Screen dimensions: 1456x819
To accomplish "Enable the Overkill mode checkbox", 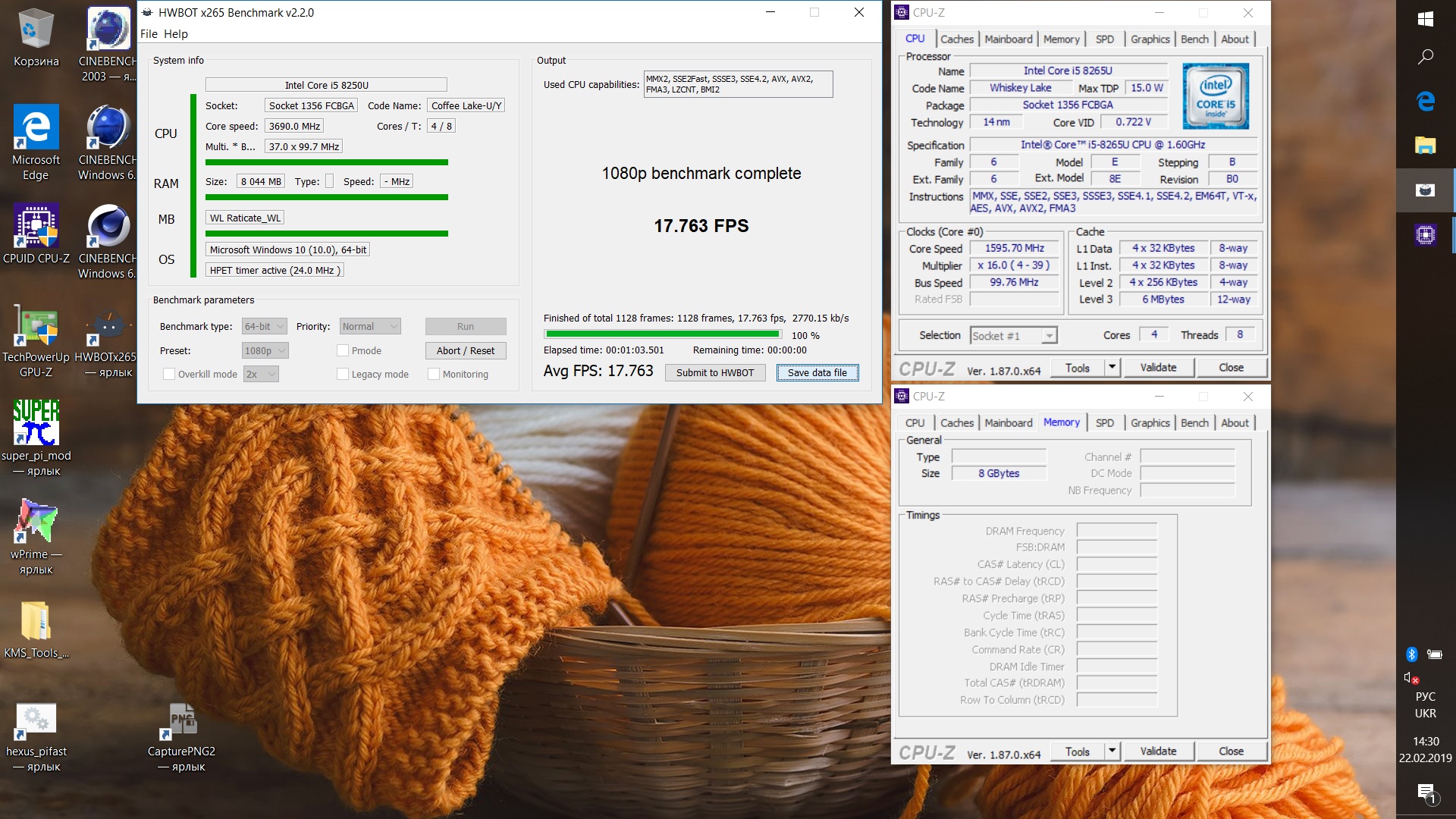I will [169, 374].
